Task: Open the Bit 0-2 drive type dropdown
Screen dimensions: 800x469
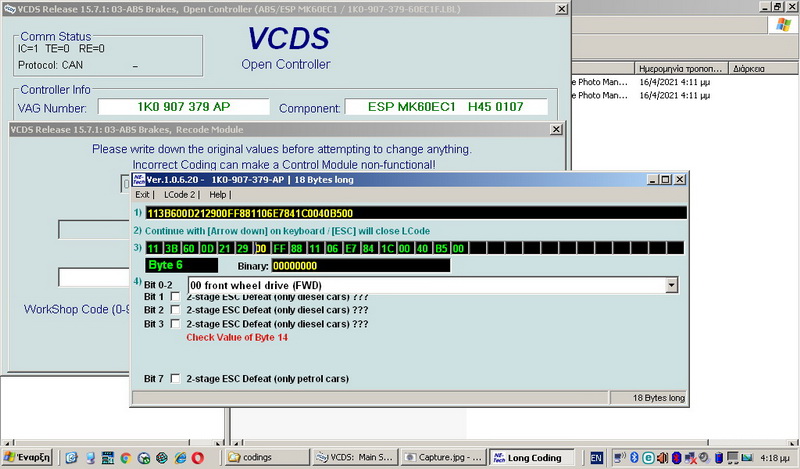Action: 672,285
